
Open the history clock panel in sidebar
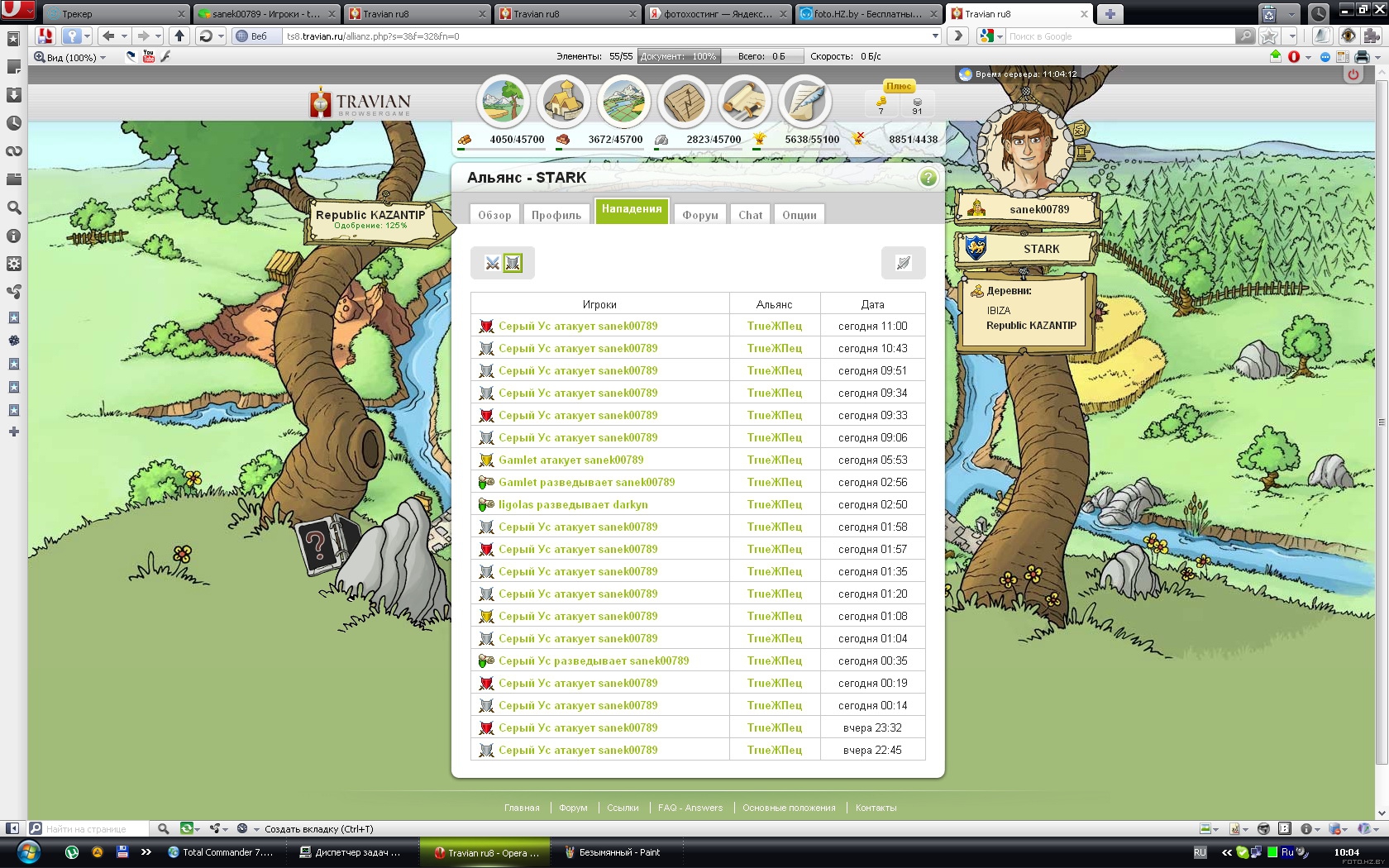tap(13, 123)
